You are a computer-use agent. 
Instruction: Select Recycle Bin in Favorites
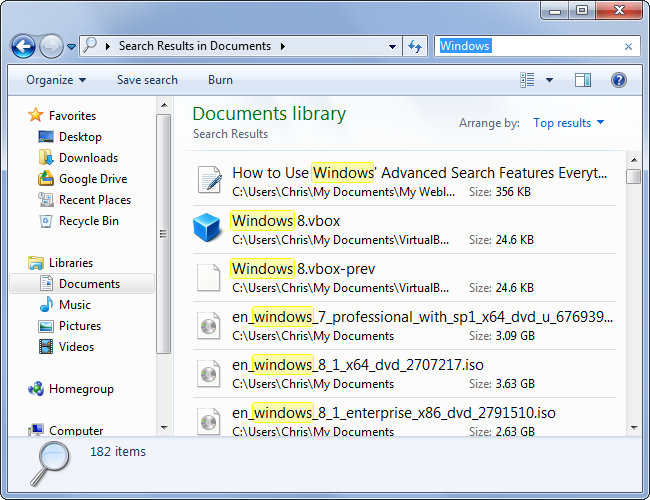coord(88,221)
